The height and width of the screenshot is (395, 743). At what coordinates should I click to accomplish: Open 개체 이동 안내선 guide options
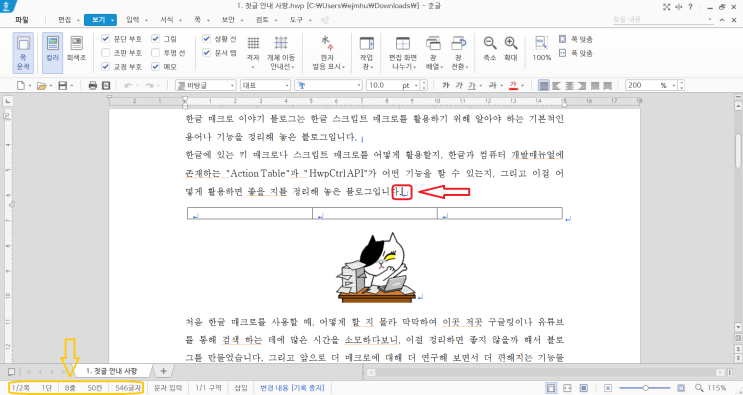(281, 53)
